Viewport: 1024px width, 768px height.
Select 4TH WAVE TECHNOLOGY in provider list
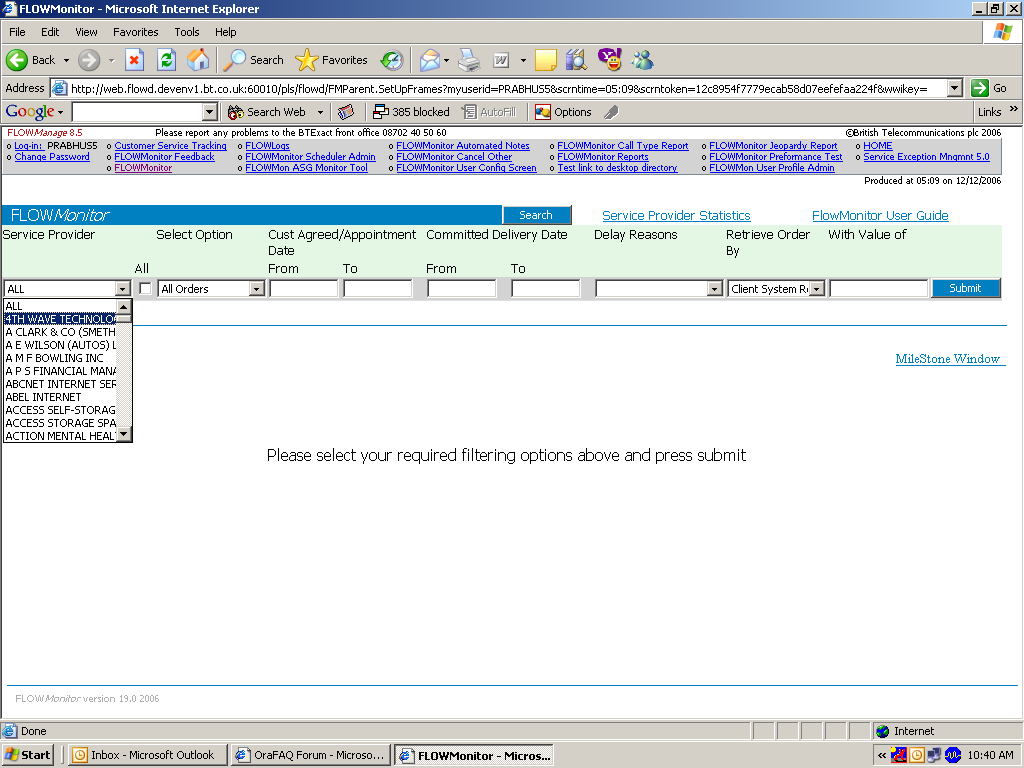(x=60, y=319)
